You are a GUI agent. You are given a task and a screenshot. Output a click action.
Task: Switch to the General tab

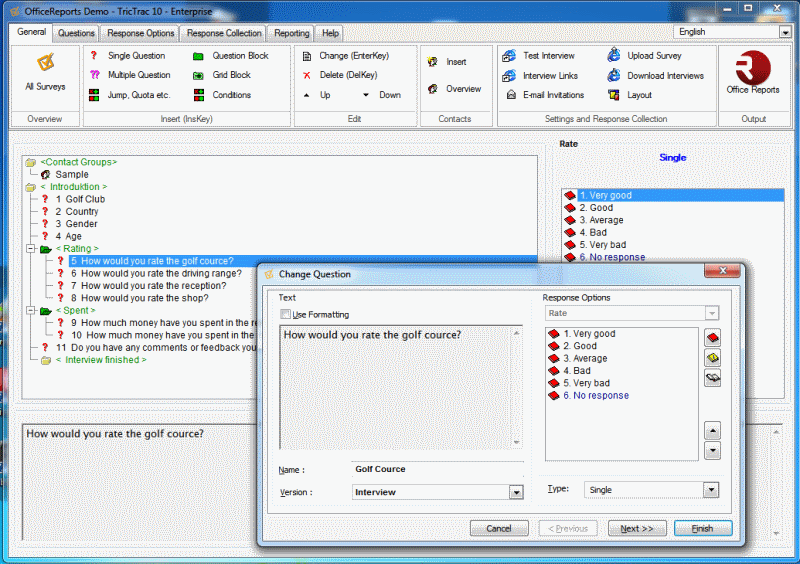pos(31,32)
